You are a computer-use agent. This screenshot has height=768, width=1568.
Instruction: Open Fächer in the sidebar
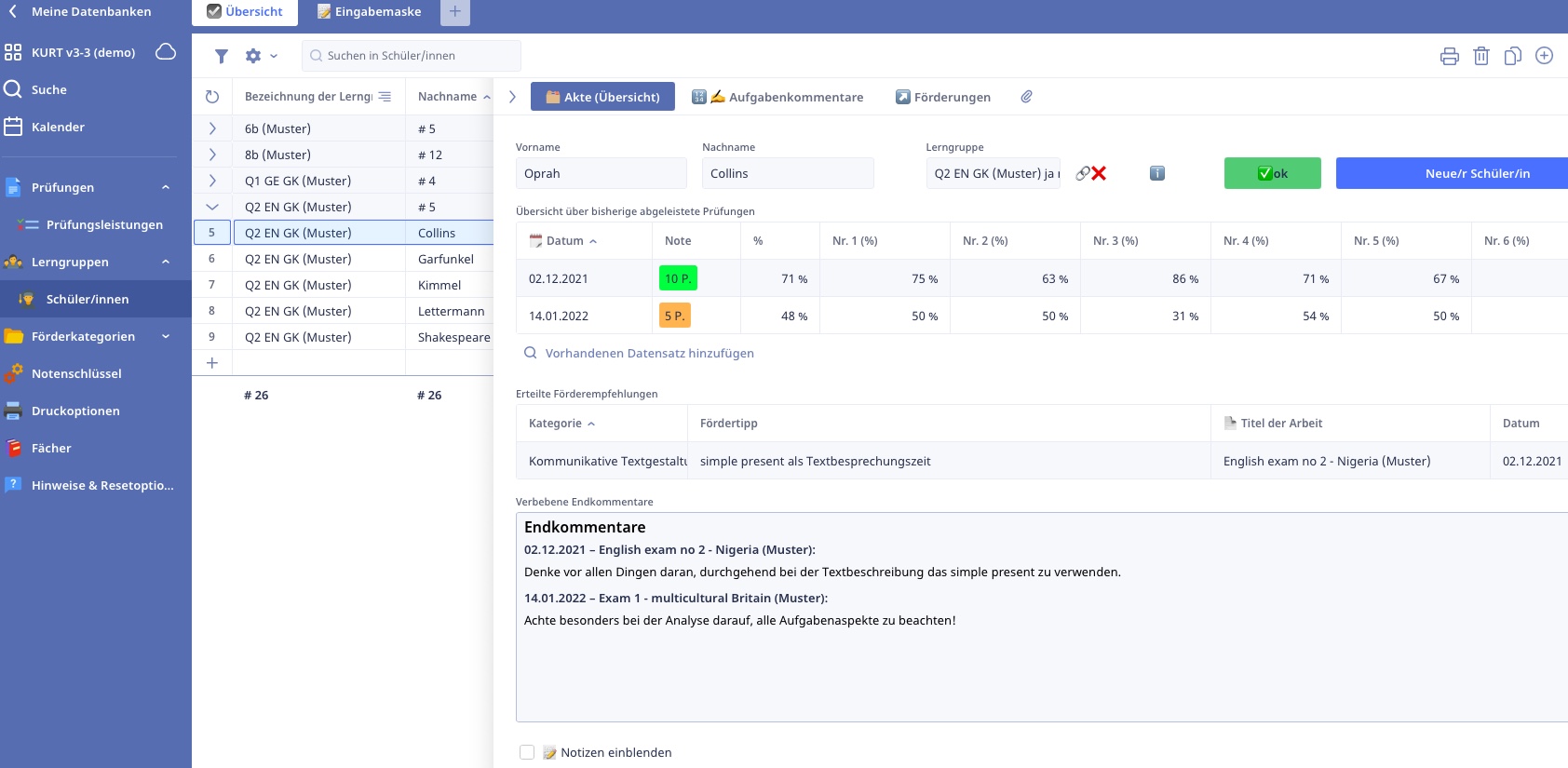[51, 448]
